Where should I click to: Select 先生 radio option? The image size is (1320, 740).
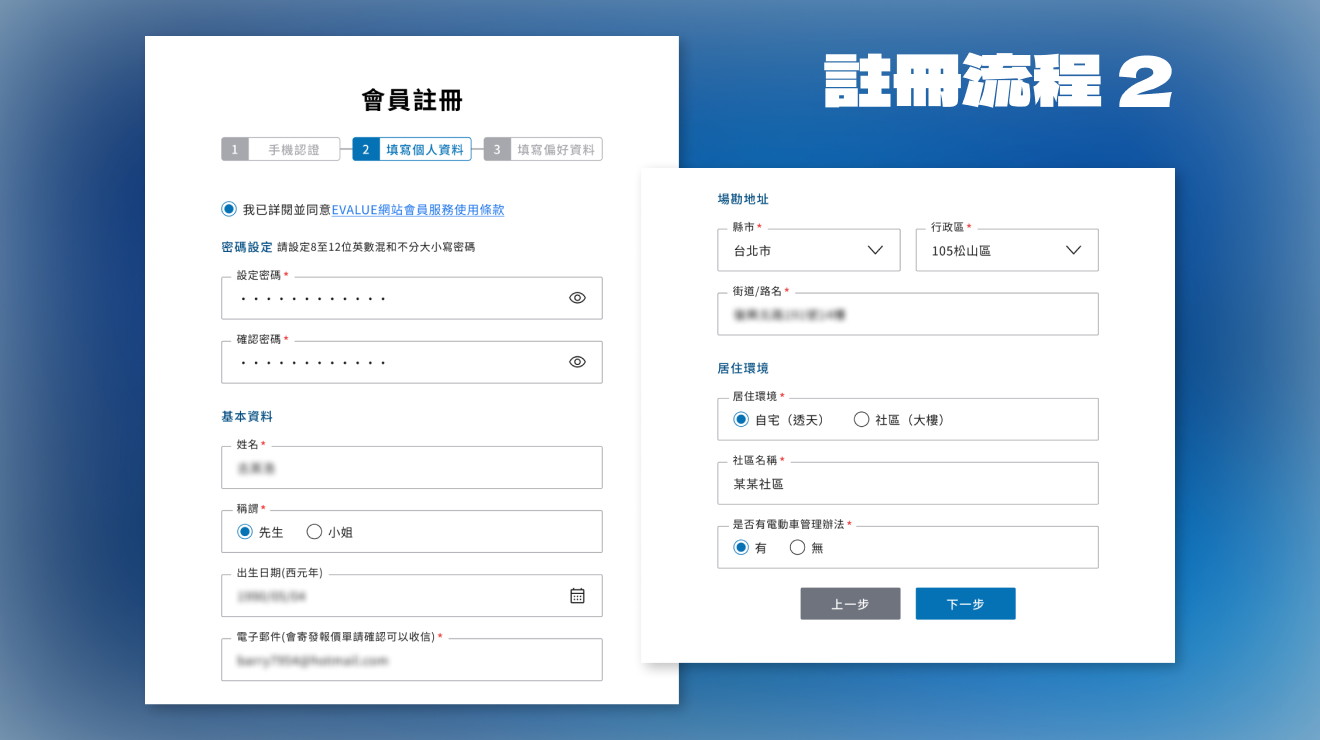(245, 532)
